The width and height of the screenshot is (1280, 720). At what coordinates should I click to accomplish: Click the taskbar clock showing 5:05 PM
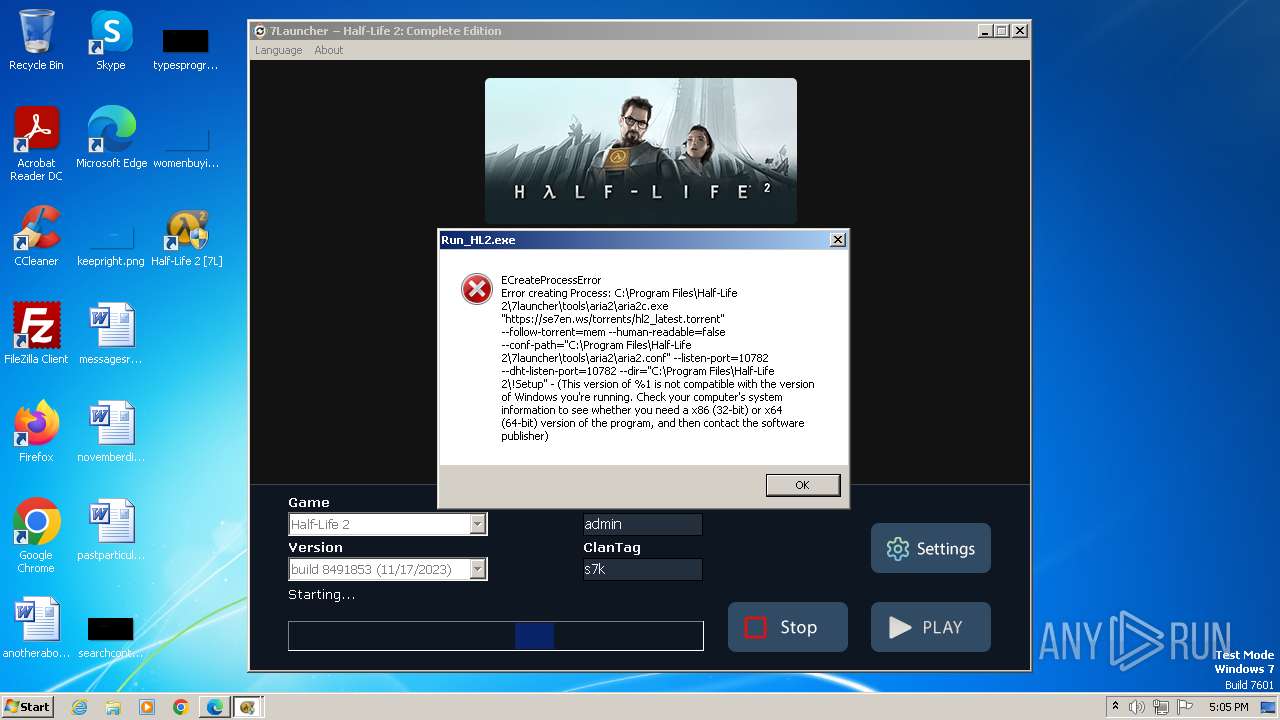tap(1228, 707)
